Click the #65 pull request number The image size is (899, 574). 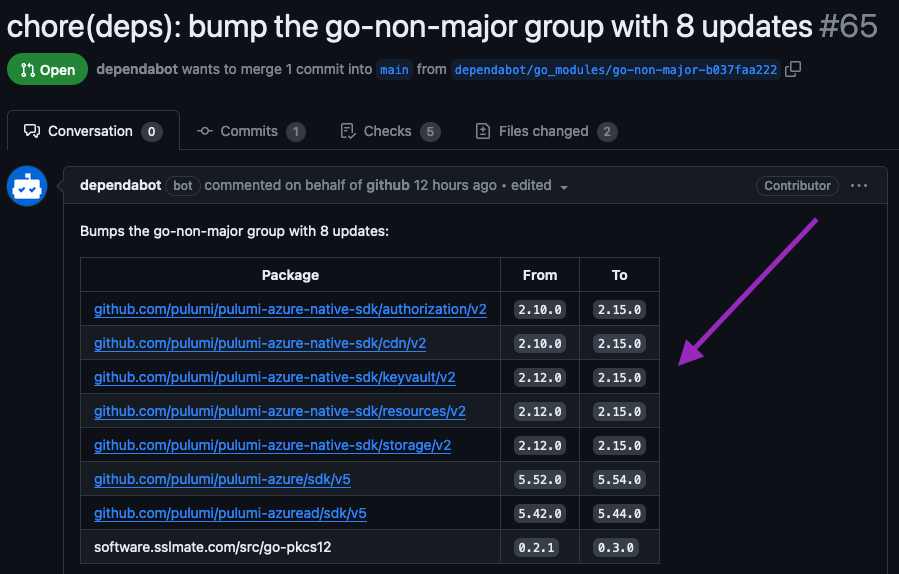848,26
